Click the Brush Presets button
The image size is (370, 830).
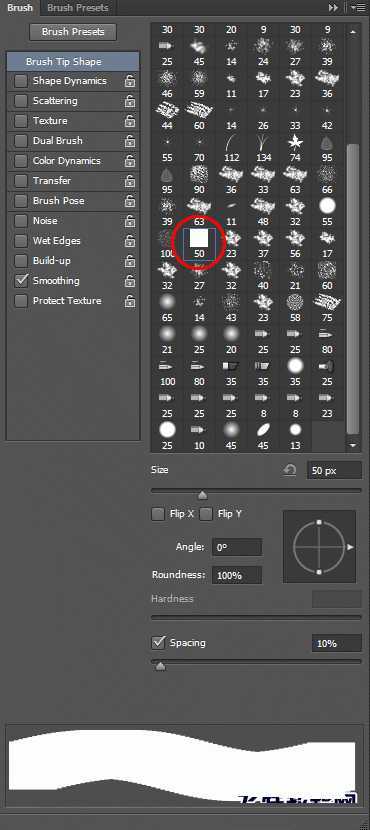73,32
